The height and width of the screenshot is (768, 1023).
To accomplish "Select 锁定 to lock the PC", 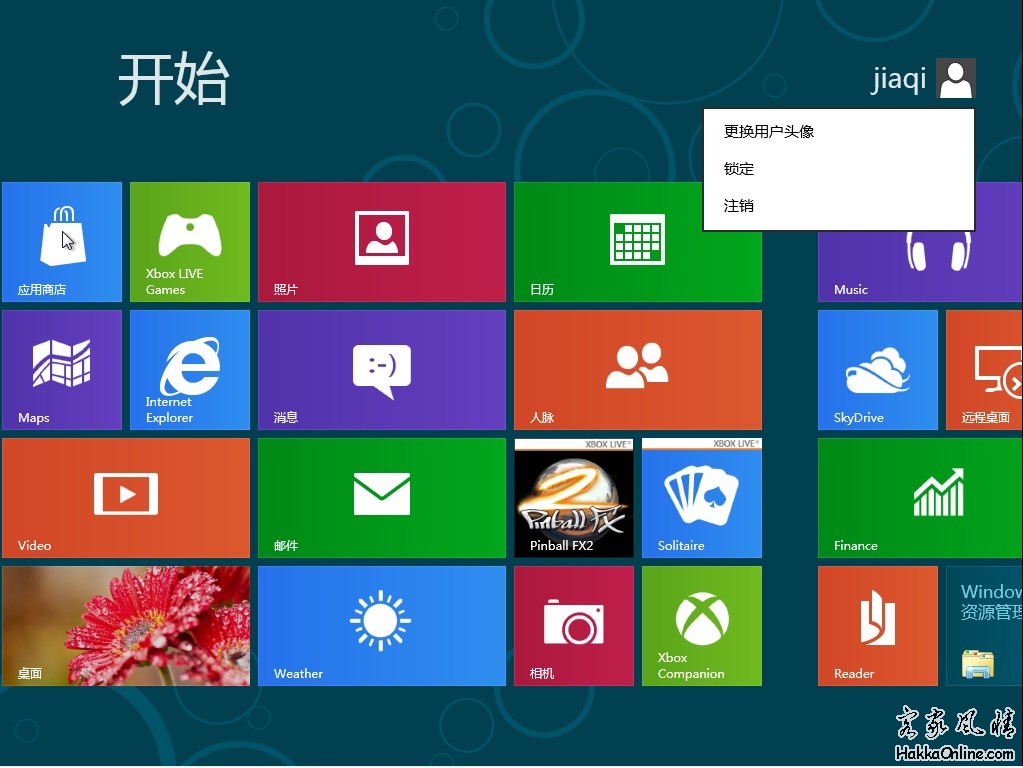I will pyautogui.click(x=838, y=169).
